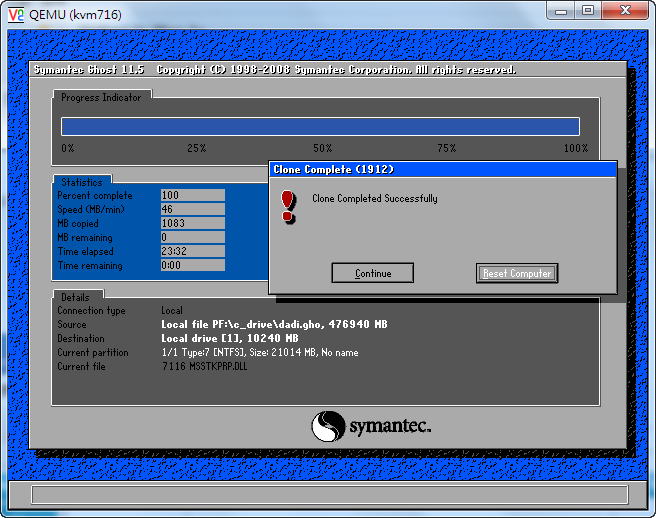656x518 pixels.
Task: Click the 50% progress label
Action: tap(323, 148)
